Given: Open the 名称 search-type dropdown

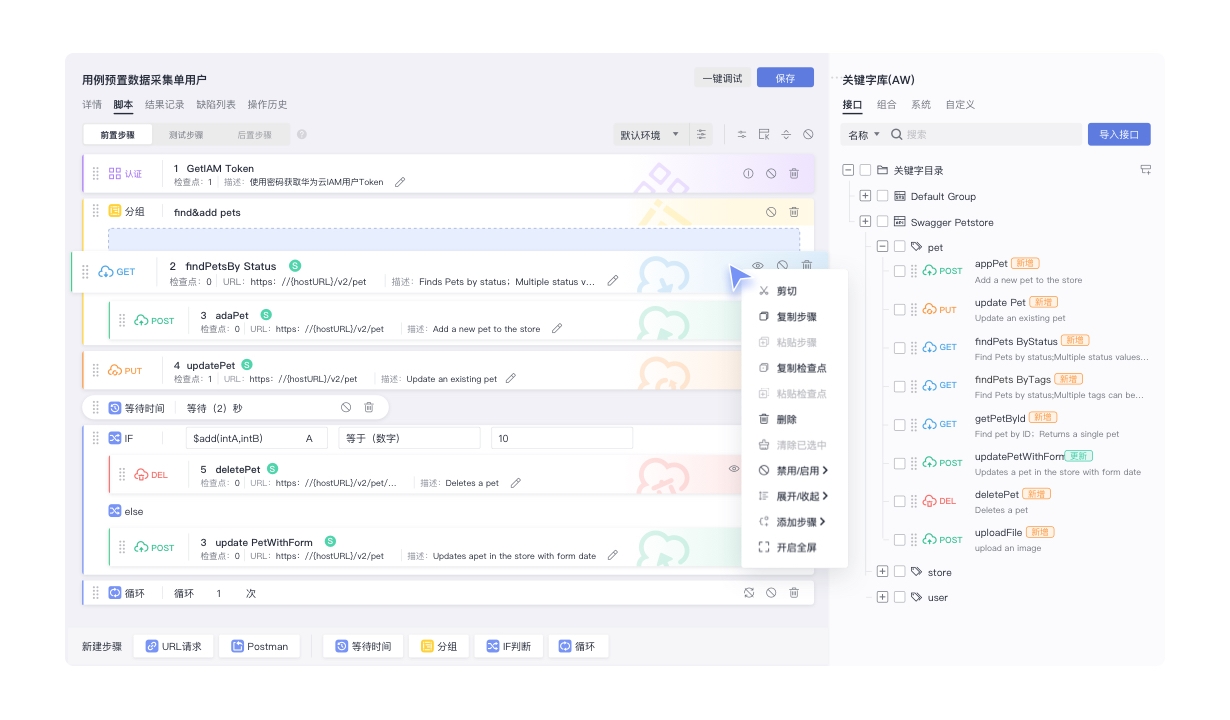Looking at the screenshot, I should pos(864,134).
